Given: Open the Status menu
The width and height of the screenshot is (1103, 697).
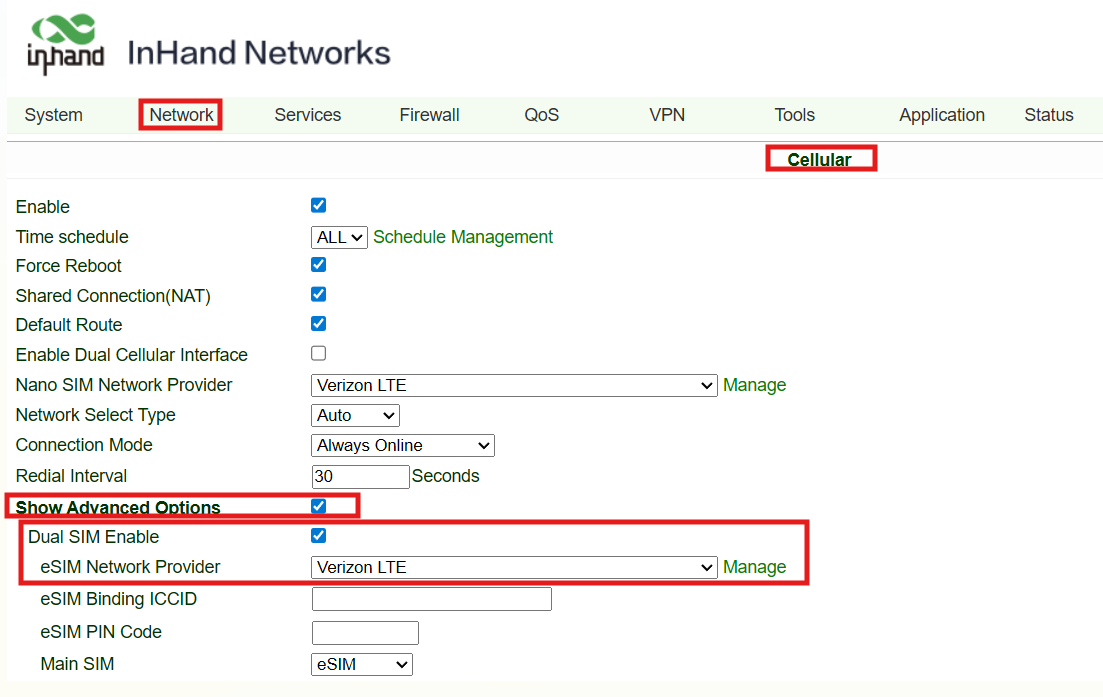Looking at the screenshot, I should 1049,115.
